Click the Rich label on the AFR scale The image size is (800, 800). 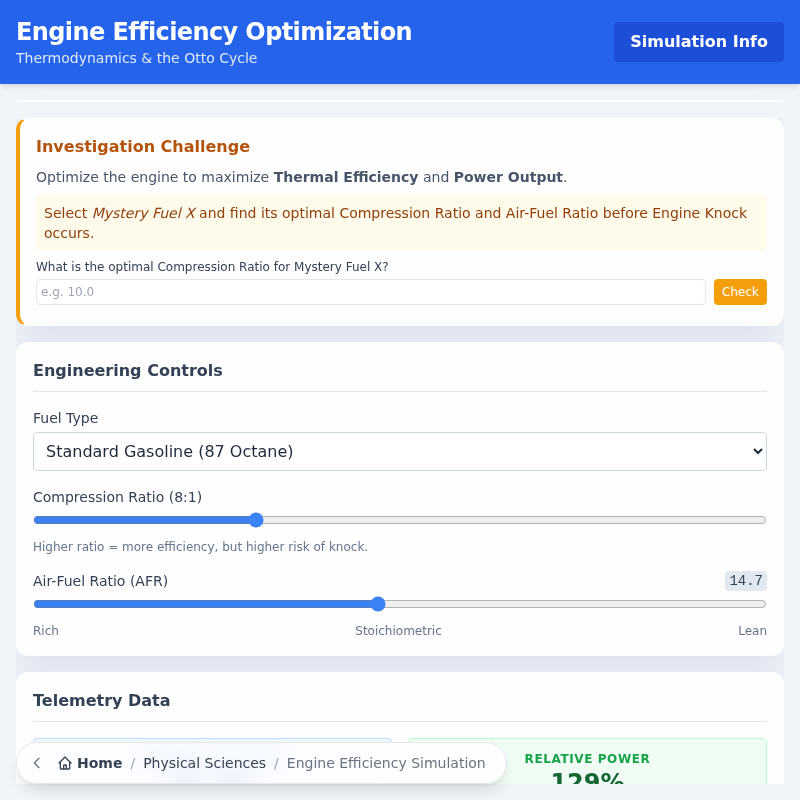pyautogui.click(x=46, y=630)
